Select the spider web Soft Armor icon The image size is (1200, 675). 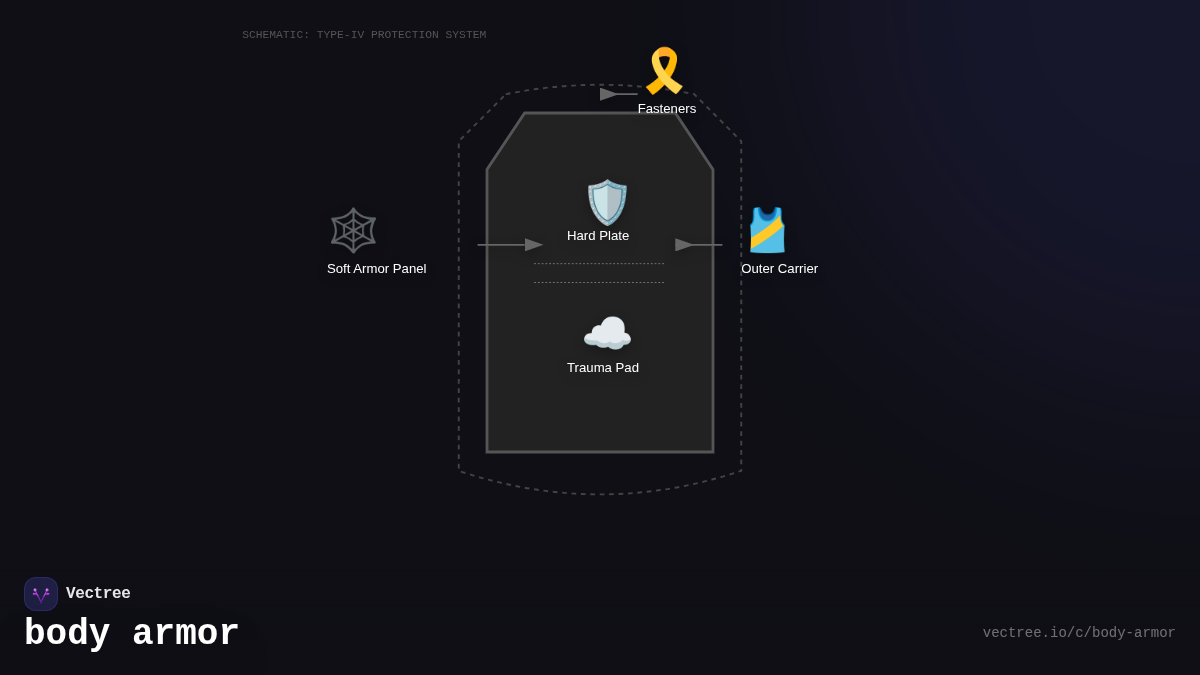[x=353, y=230]
